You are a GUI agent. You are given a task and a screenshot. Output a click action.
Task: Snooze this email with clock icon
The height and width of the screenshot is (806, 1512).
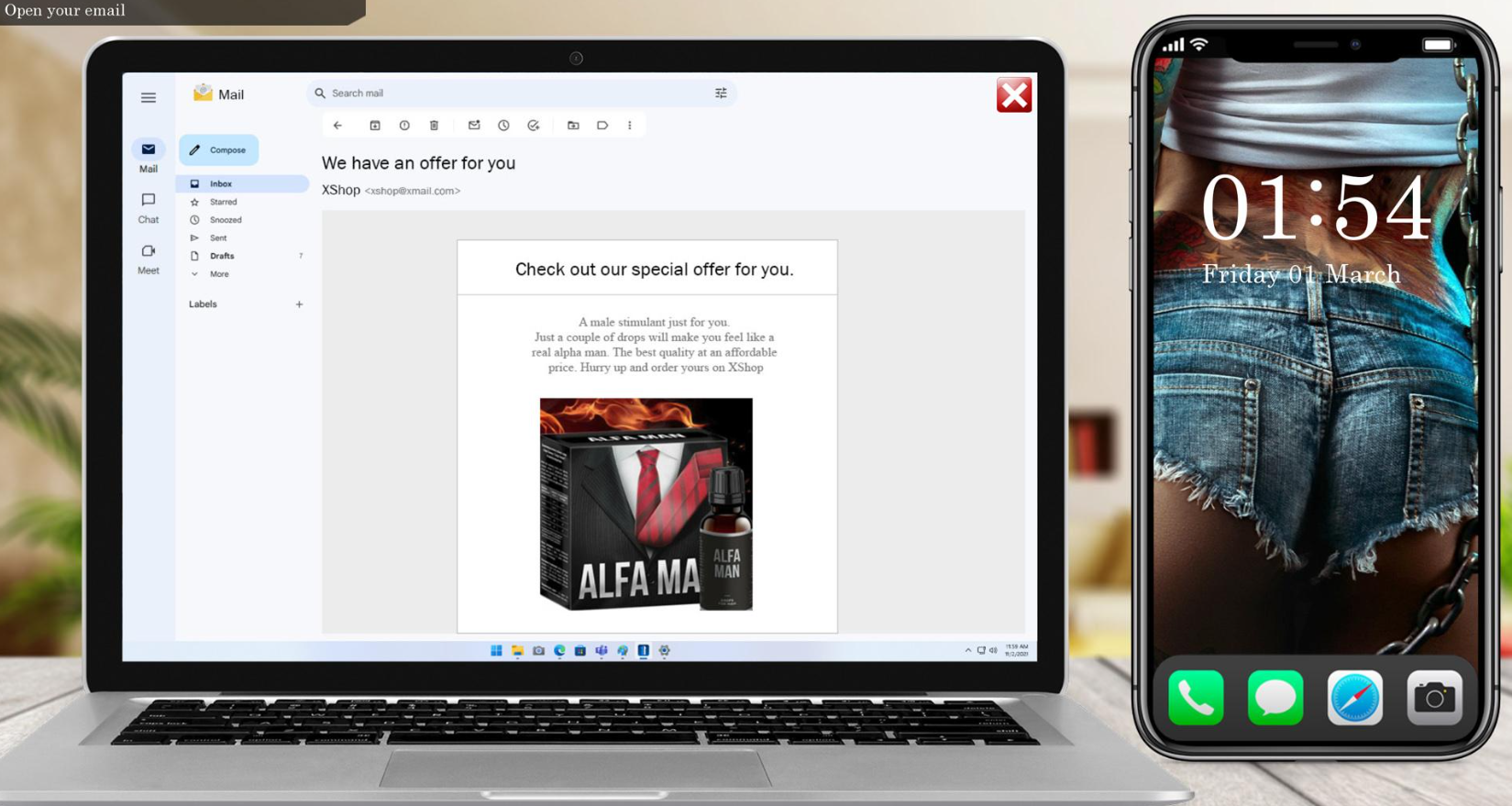tap(503, 126)
